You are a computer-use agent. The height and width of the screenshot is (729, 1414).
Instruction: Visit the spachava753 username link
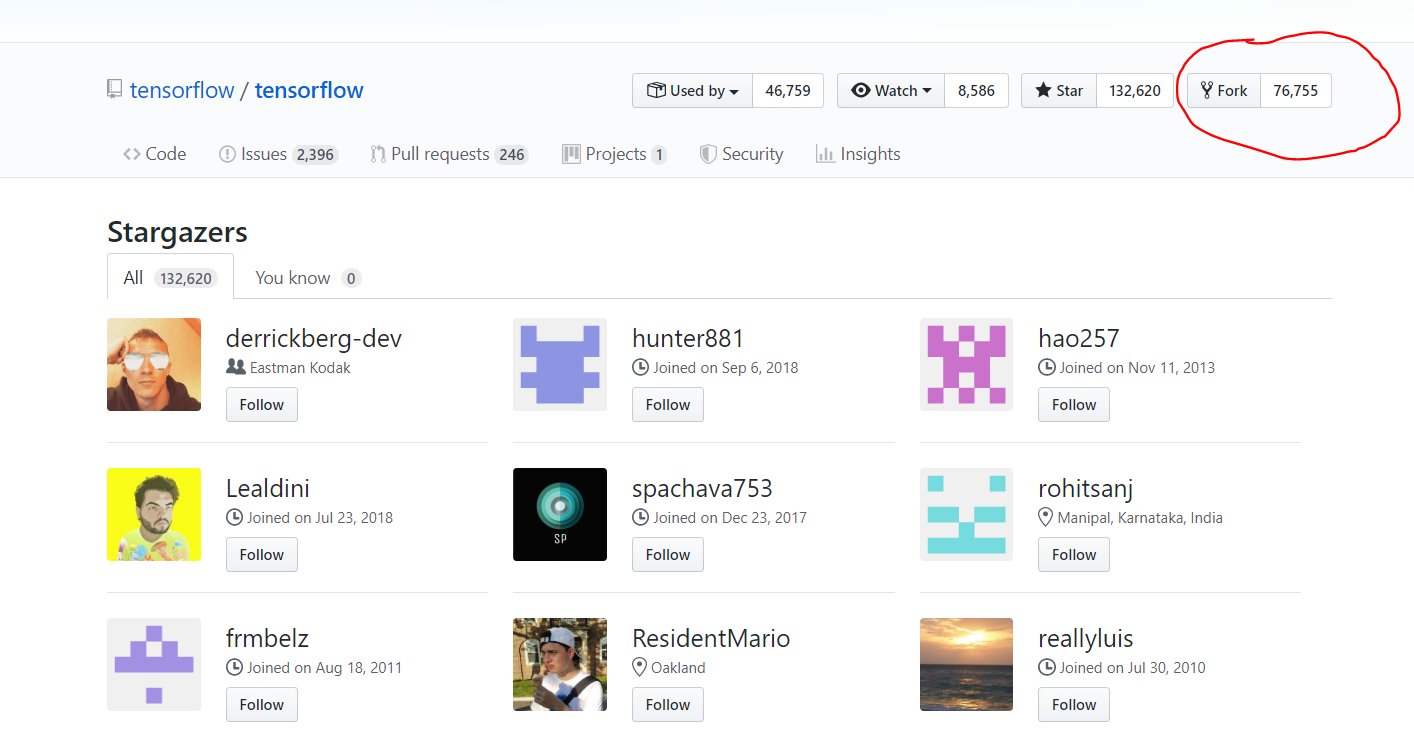click(x=702, y=488)
